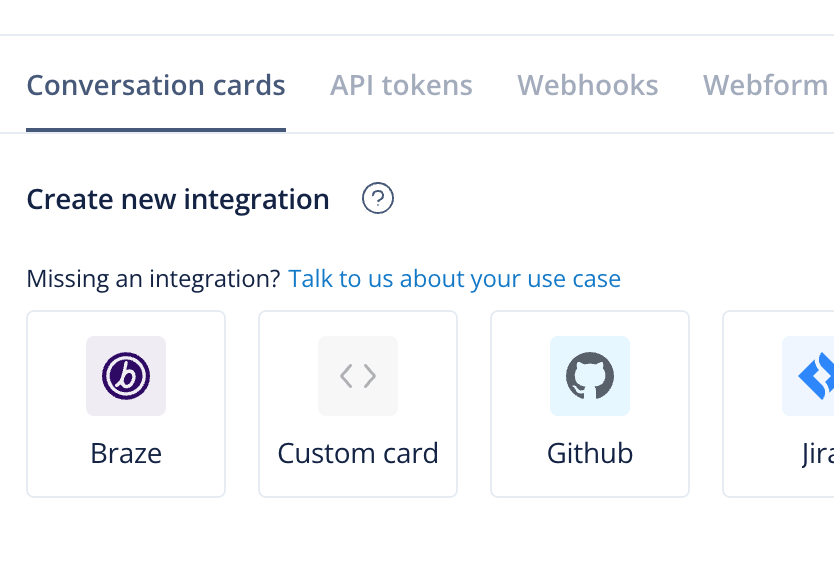Click the Custom card code brackets icon

coord(358,376)
